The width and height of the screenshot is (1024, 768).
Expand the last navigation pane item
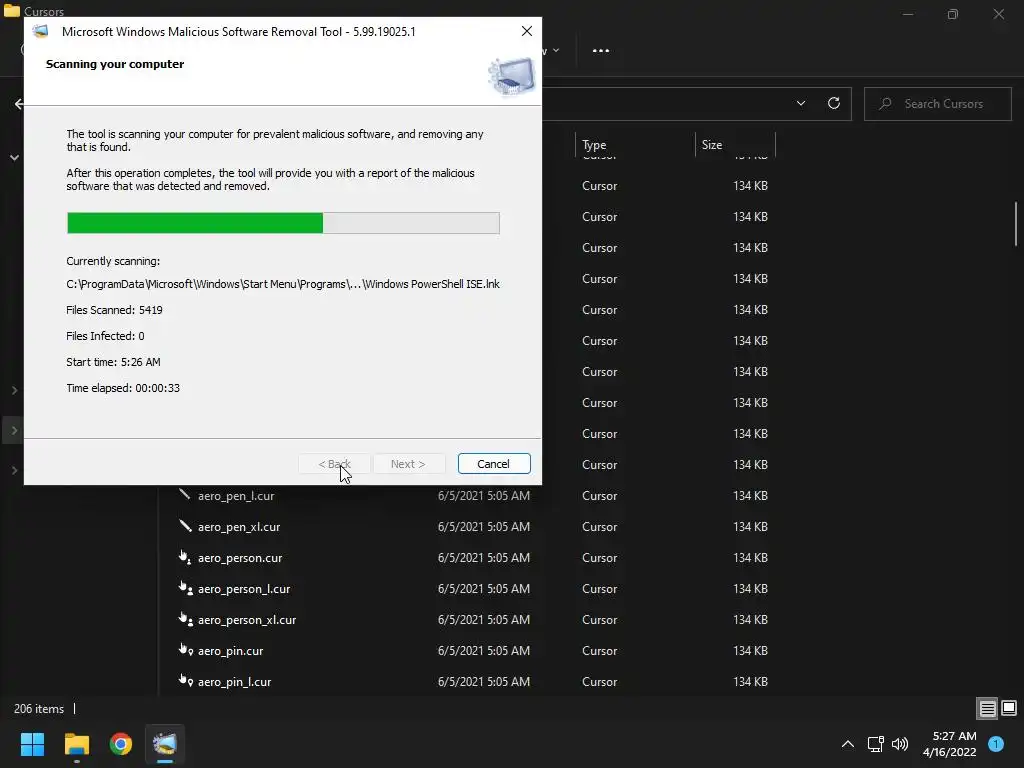pyautogui.click(x=14, y=470)
